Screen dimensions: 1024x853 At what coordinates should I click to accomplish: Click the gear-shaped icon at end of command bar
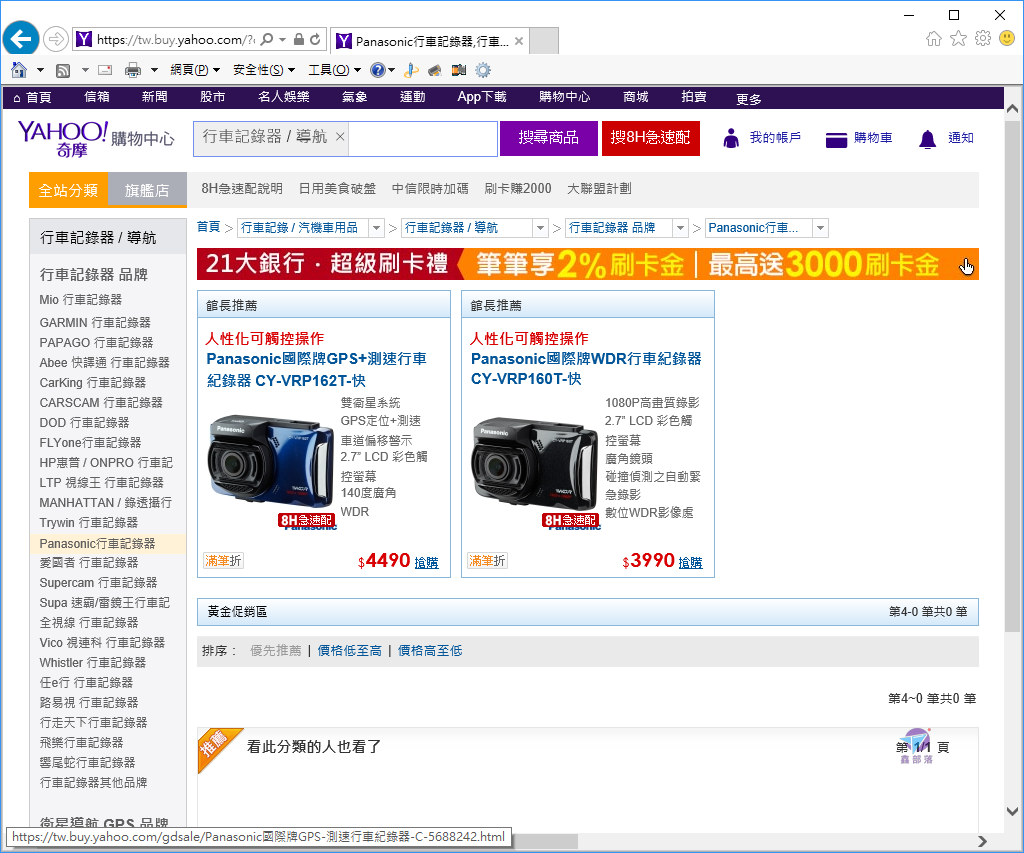pyautogui.click(x=483, y=70)
